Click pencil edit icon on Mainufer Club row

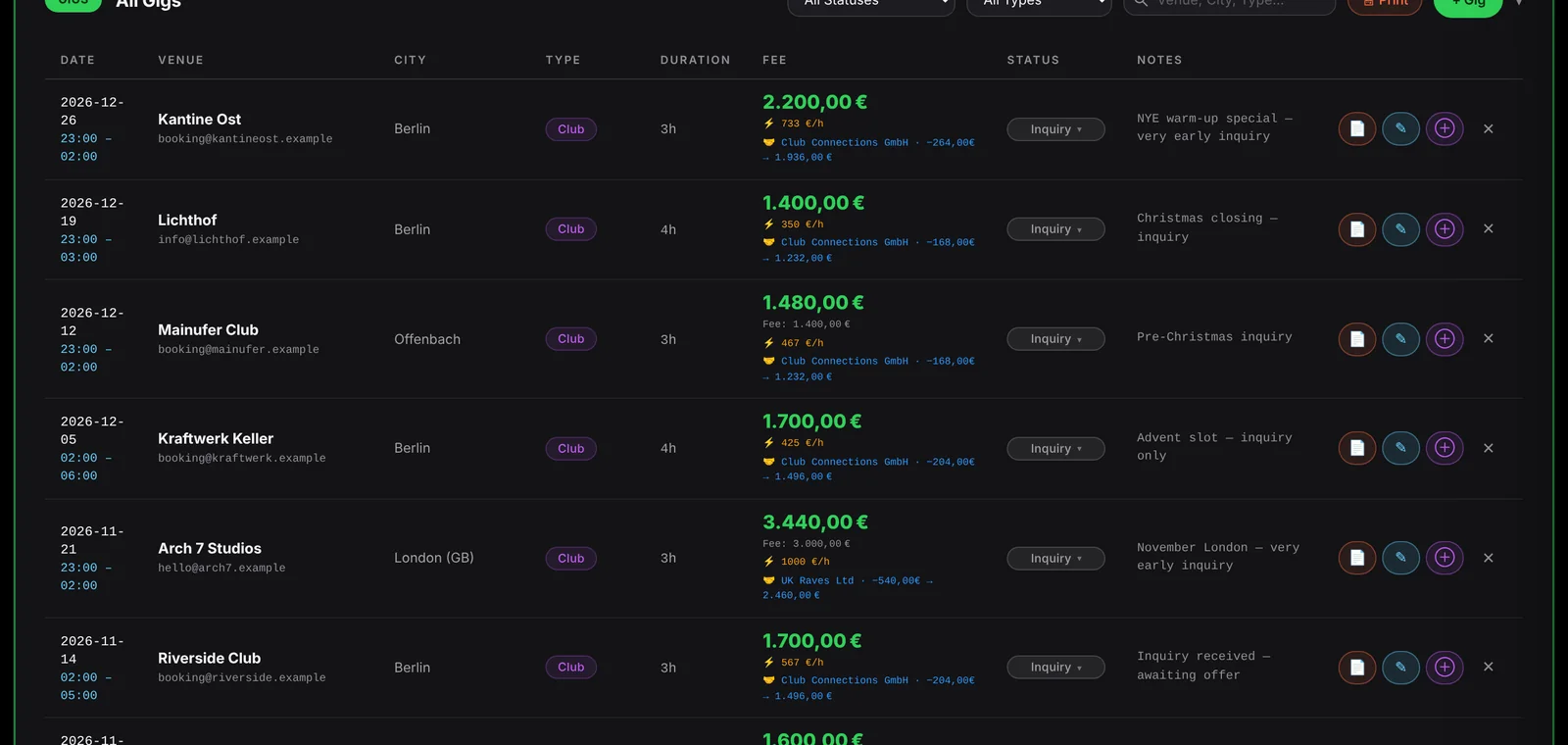tap(1400, 338)
